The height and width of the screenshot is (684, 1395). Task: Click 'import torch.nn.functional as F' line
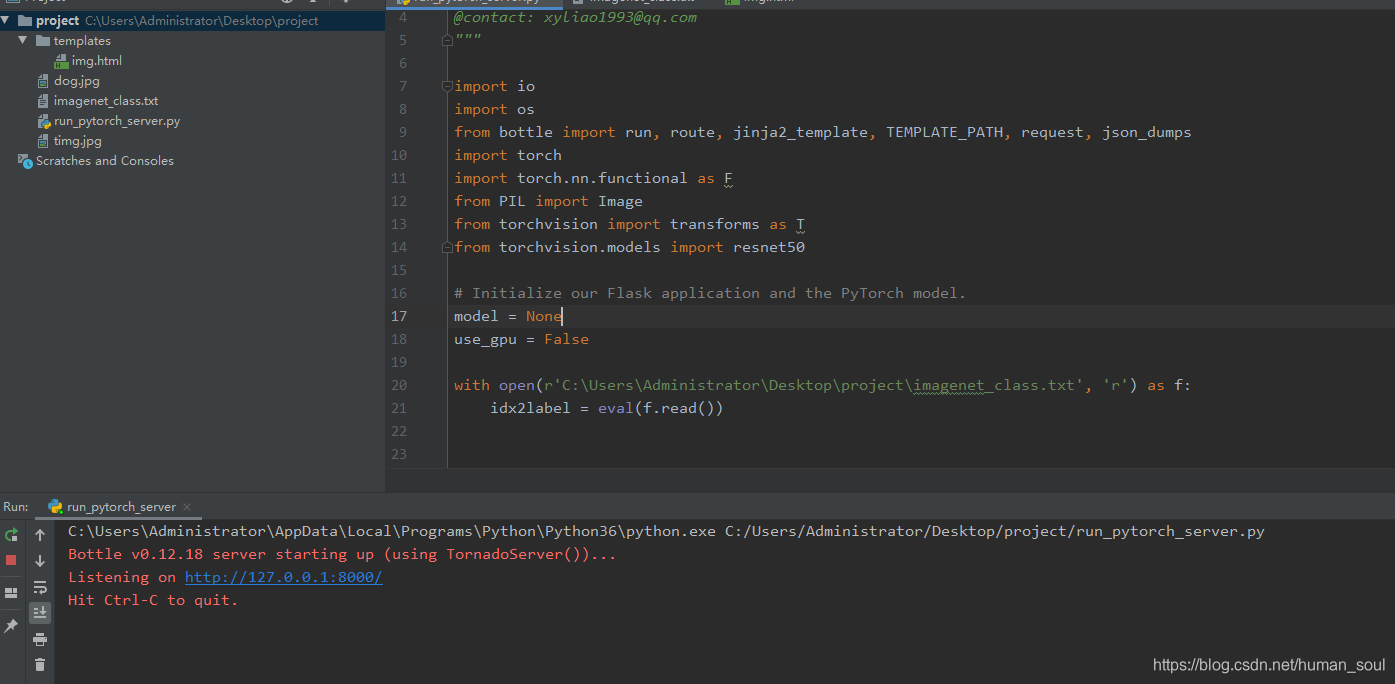(x=593, y=178)
